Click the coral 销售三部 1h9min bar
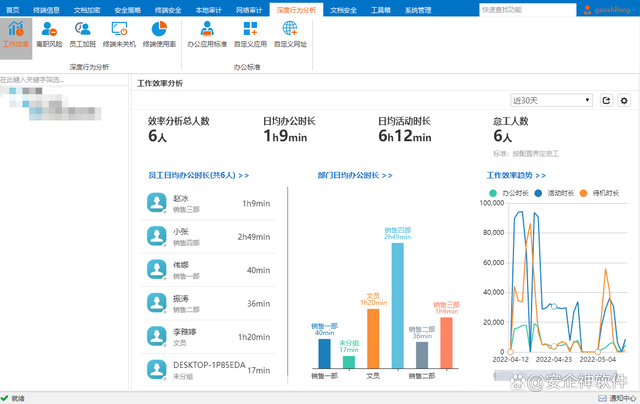Viewport: 640px width, 404px height. point(446,343)
